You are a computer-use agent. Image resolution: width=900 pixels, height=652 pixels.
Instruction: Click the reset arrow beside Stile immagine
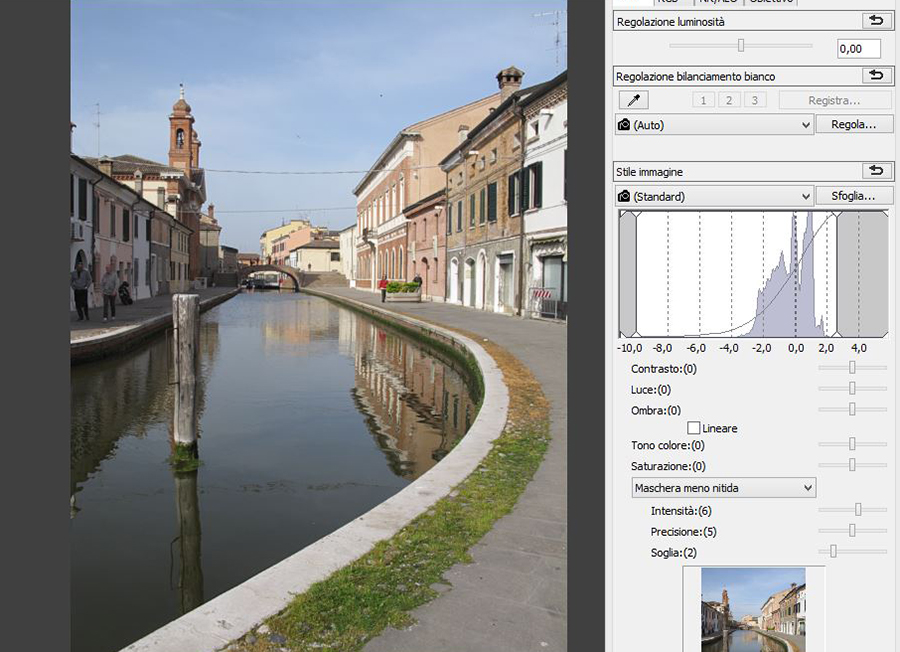coord(877,171)
